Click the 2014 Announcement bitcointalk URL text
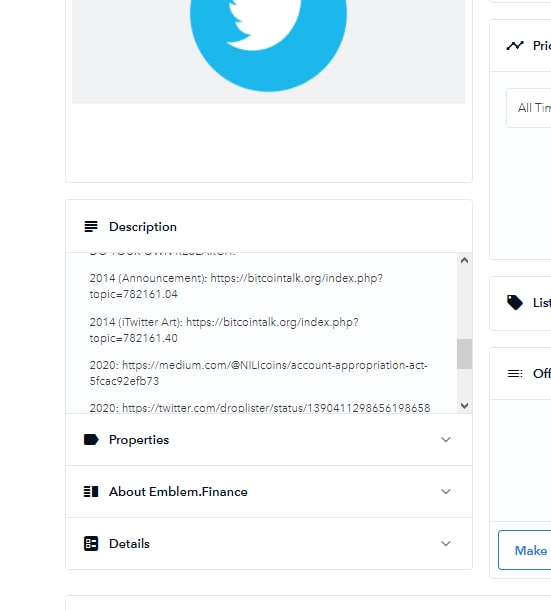 [x=236, y=286]
